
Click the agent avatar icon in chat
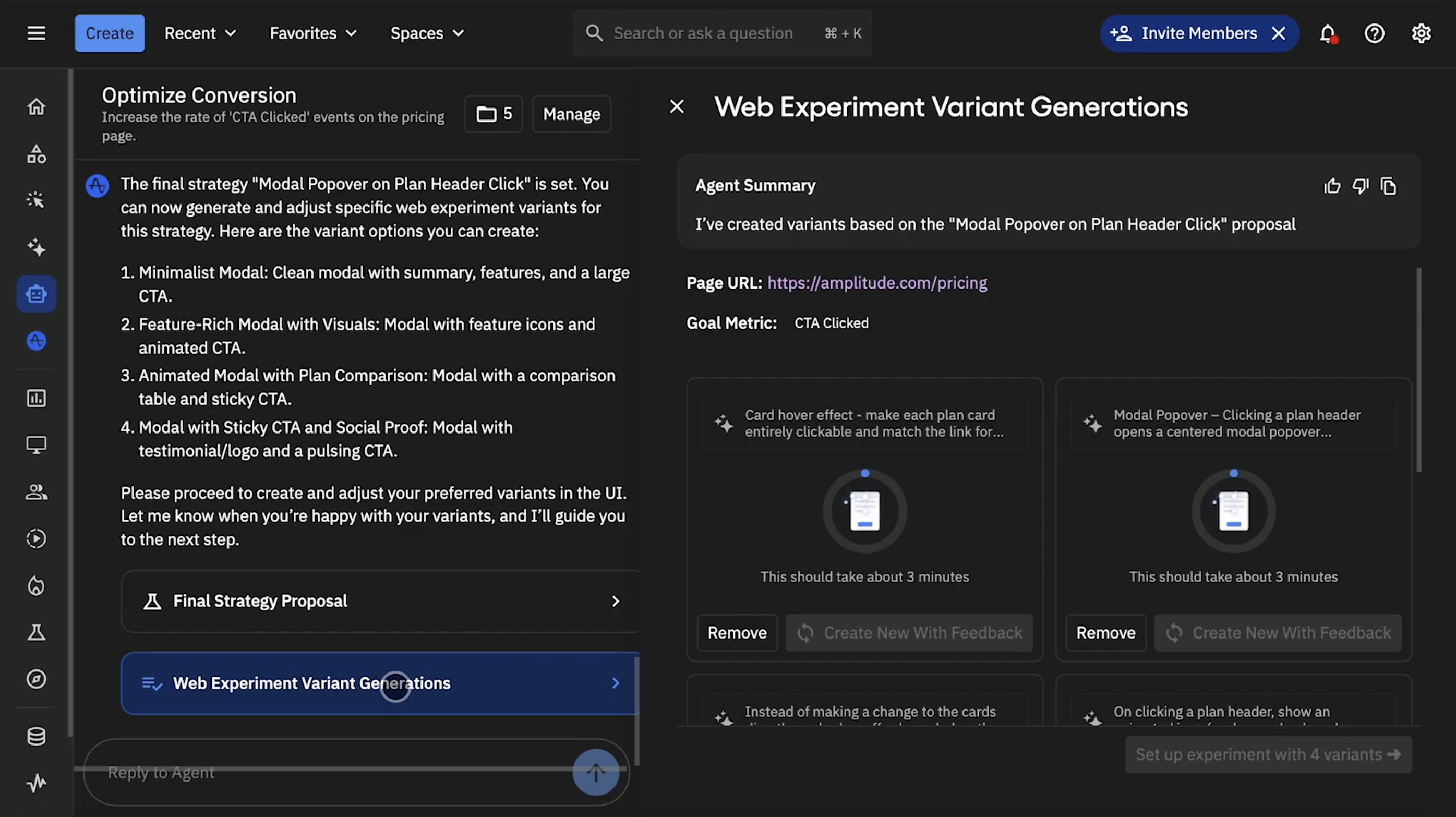[97, 185]
